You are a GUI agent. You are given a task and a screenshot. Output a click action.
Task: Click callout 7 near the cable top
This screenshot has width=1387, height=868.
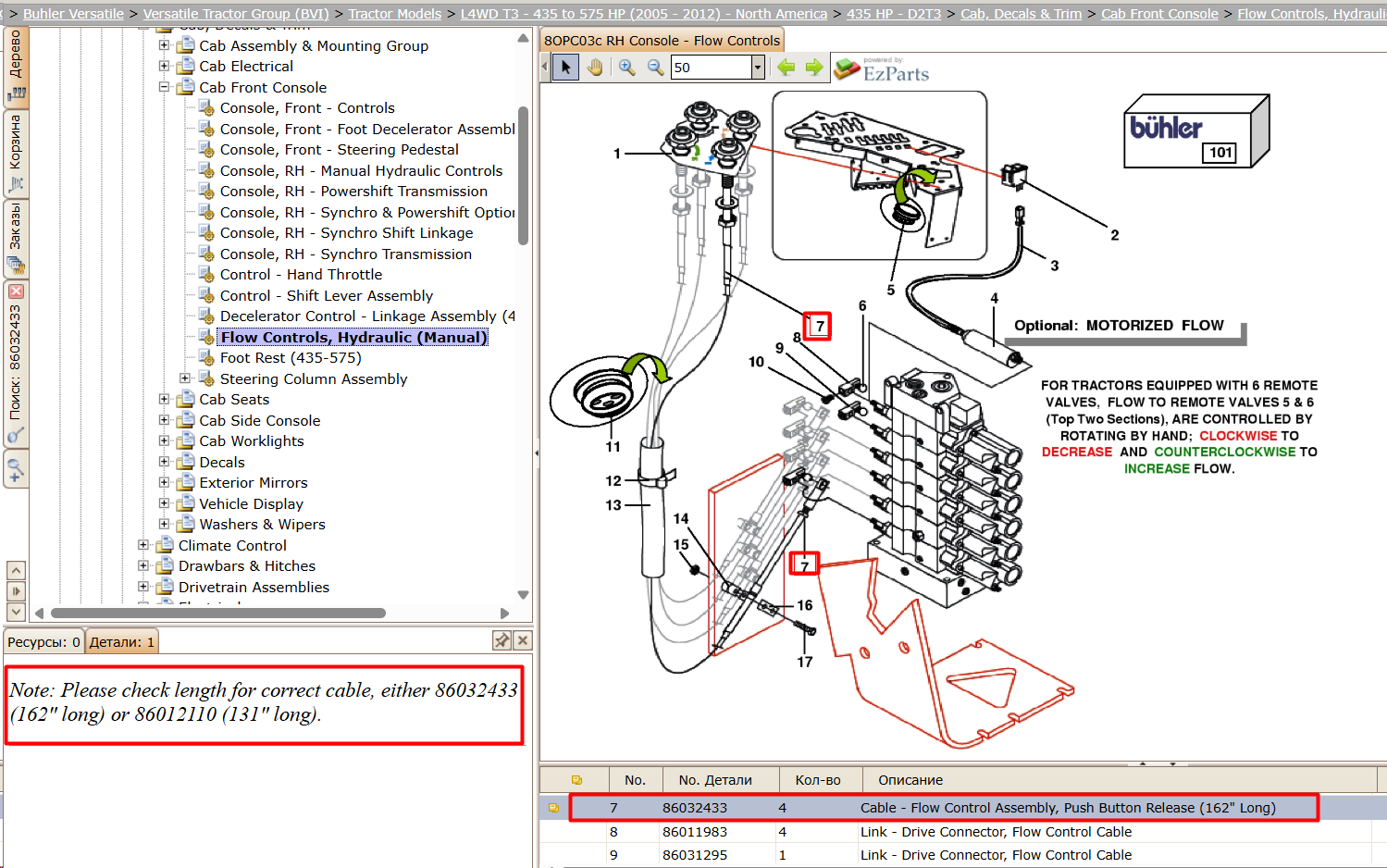click(818, 326)
